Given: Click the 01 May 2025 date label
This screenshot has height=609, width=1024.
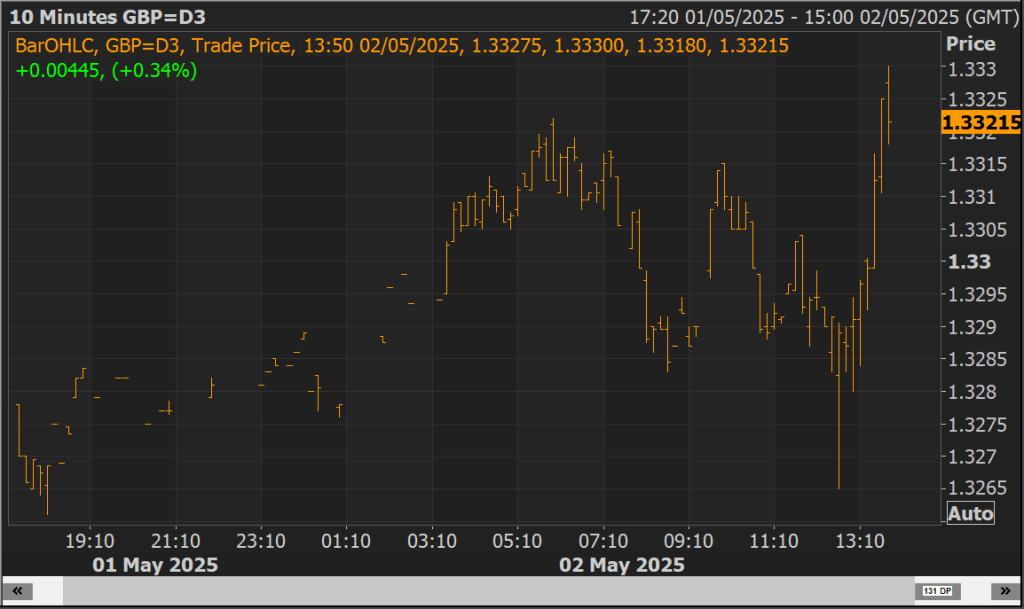Looking at the screenshot, I should [155, 565].
